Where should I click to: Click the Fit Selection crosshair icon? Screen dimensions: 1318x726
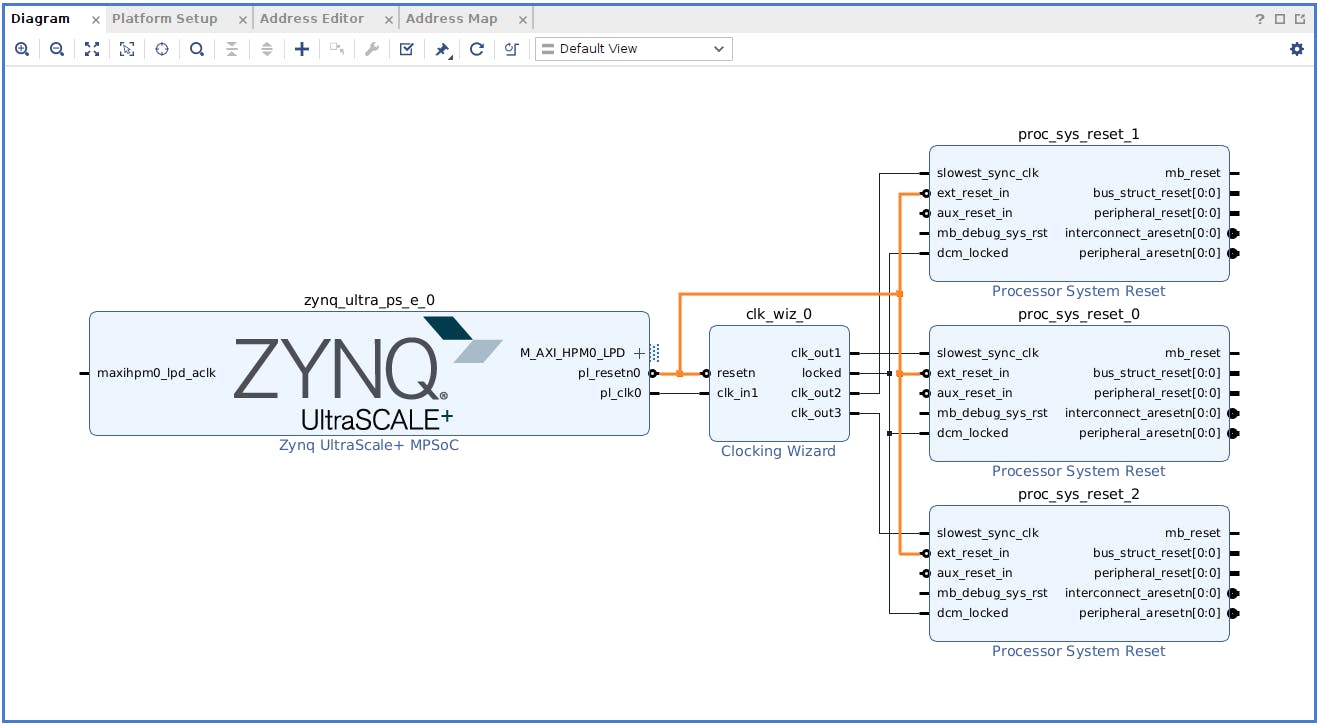(x=162, y=49)
